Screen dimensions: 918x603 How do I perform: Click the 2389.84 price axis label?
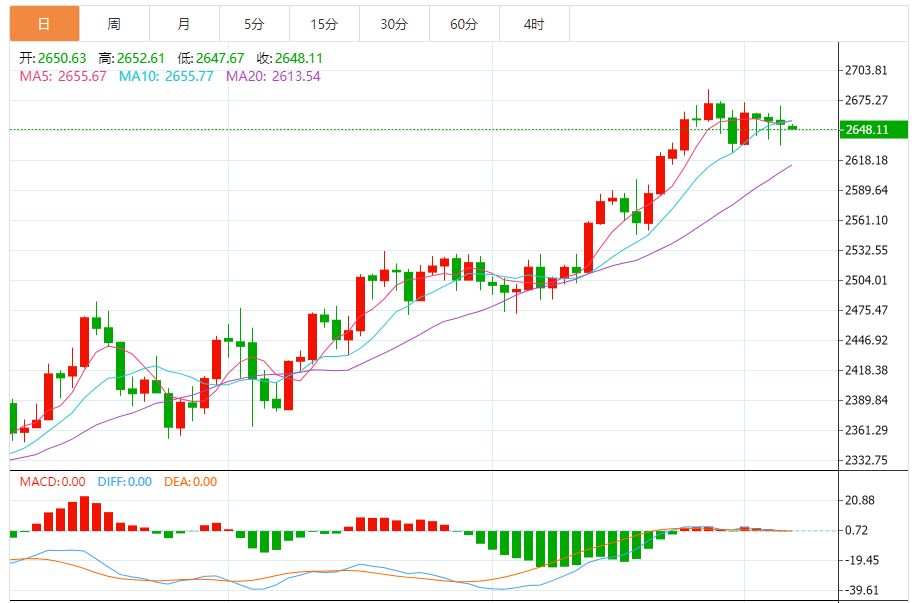866,400
